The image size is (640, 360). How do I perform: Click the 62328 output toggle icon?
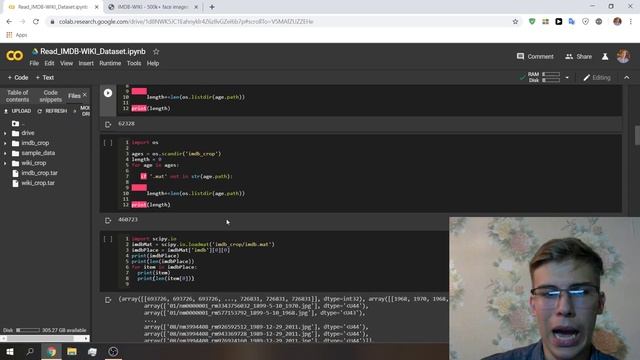(x=108, y=124)
